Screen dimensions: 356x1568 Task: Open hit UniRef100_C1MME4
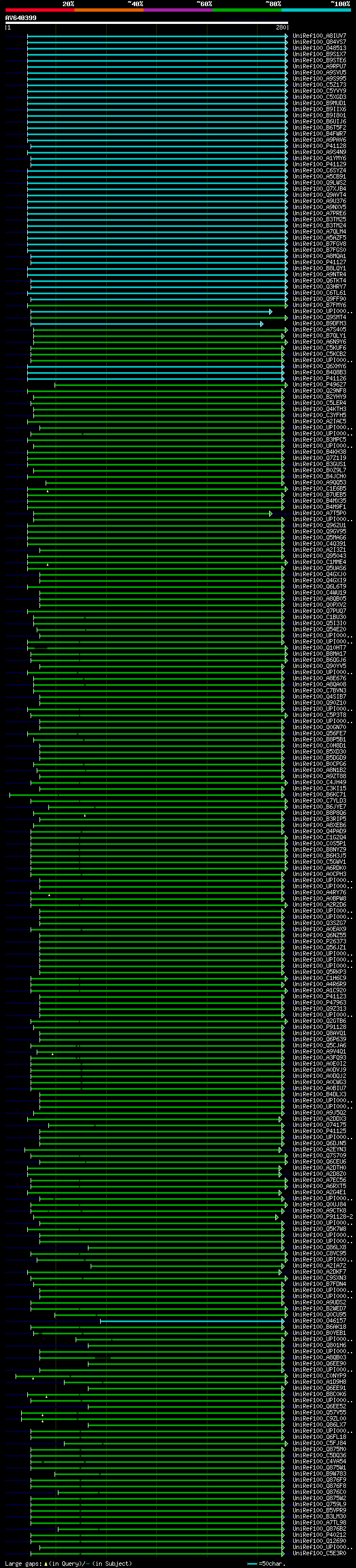coord(319,562)
